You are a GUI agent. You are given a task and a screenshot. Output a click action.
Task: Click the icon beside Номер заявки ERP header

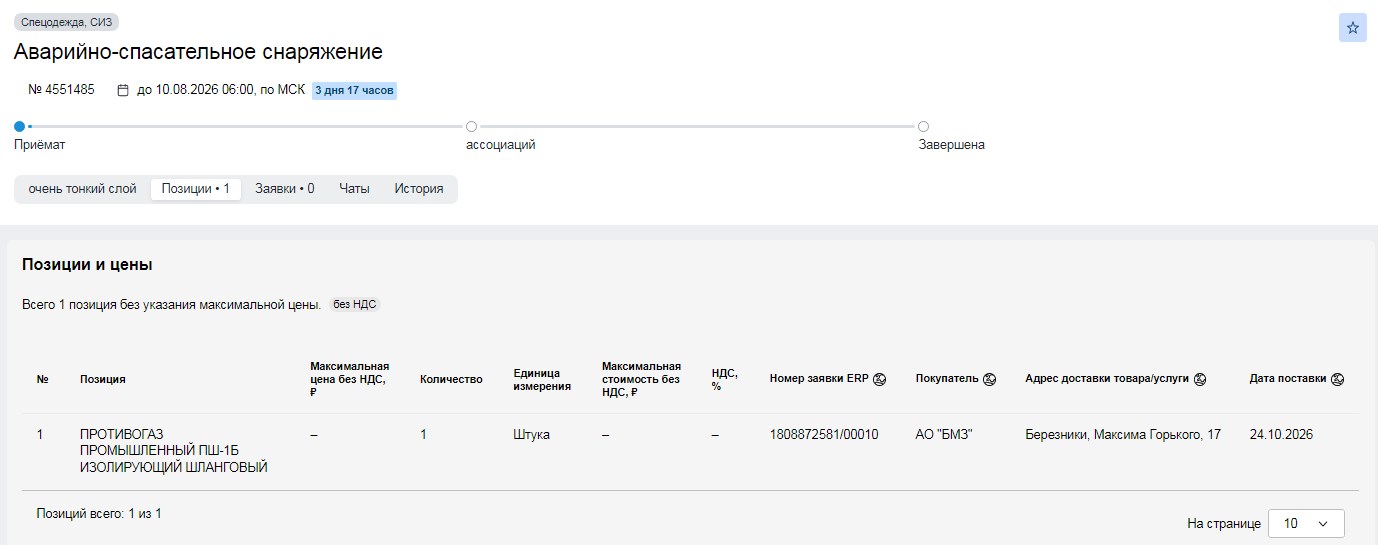(x=880, y=379)
